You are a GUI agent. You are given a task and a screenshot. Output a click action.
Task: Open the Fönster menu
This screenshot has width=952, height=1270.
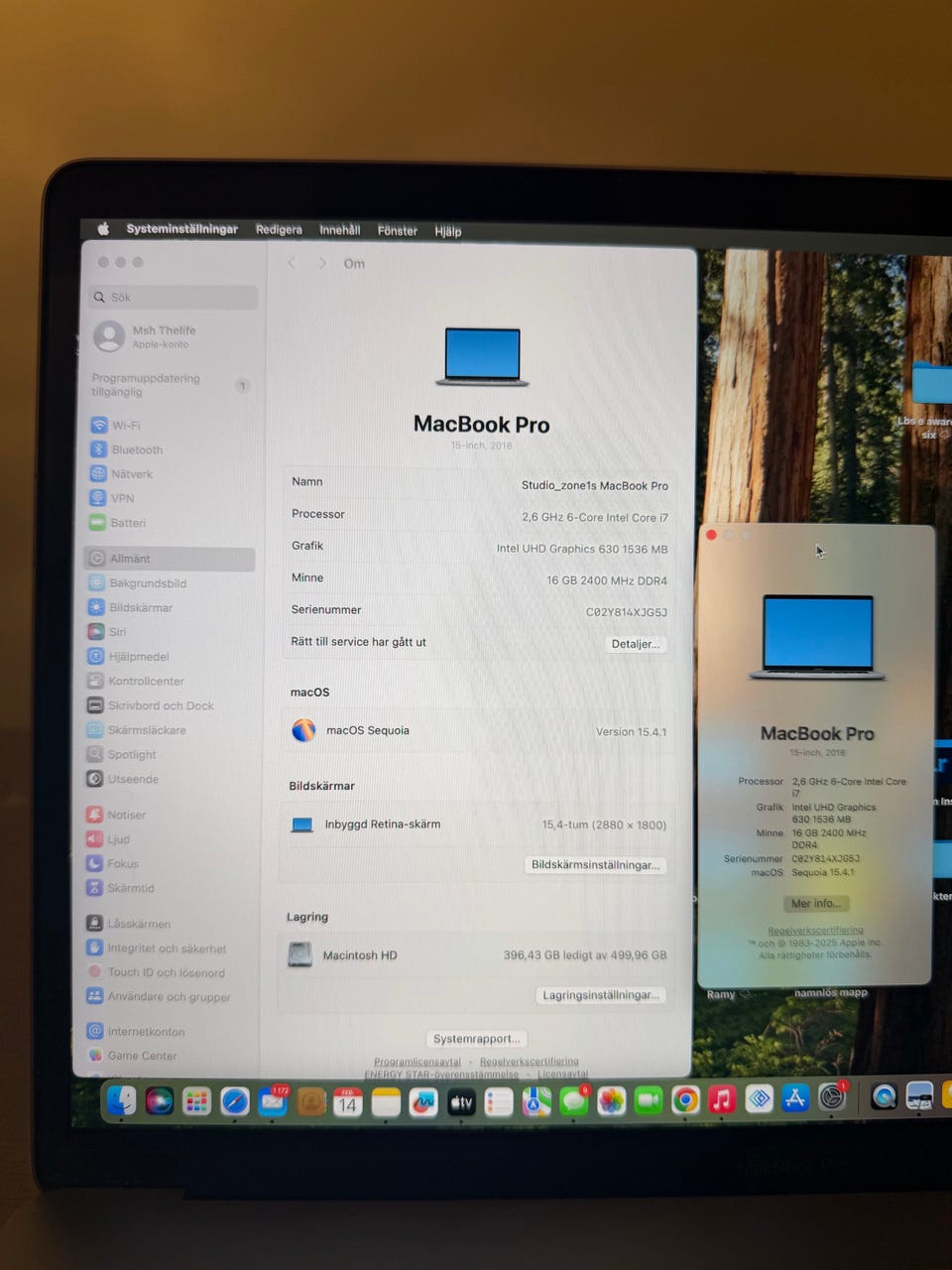click(397, 231)
